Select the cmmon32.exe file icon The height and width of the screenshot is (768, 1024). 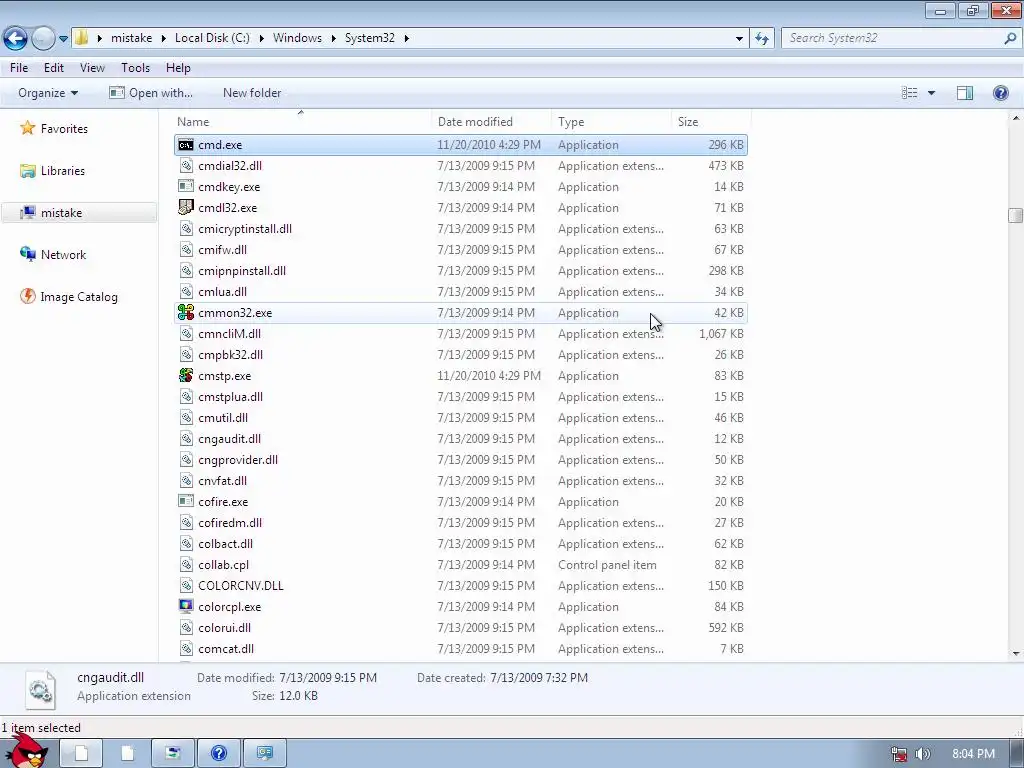pos(186,313)
